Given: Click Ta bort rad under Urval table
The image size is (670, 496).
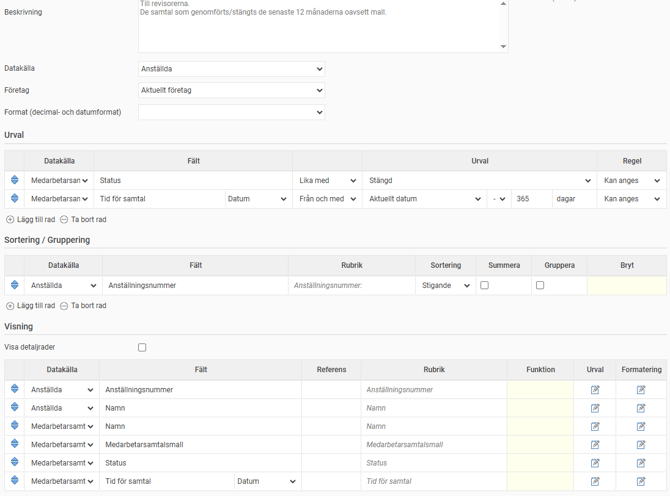Looking at the screenshot, I should pyautogui.click(x=88, y=220).
